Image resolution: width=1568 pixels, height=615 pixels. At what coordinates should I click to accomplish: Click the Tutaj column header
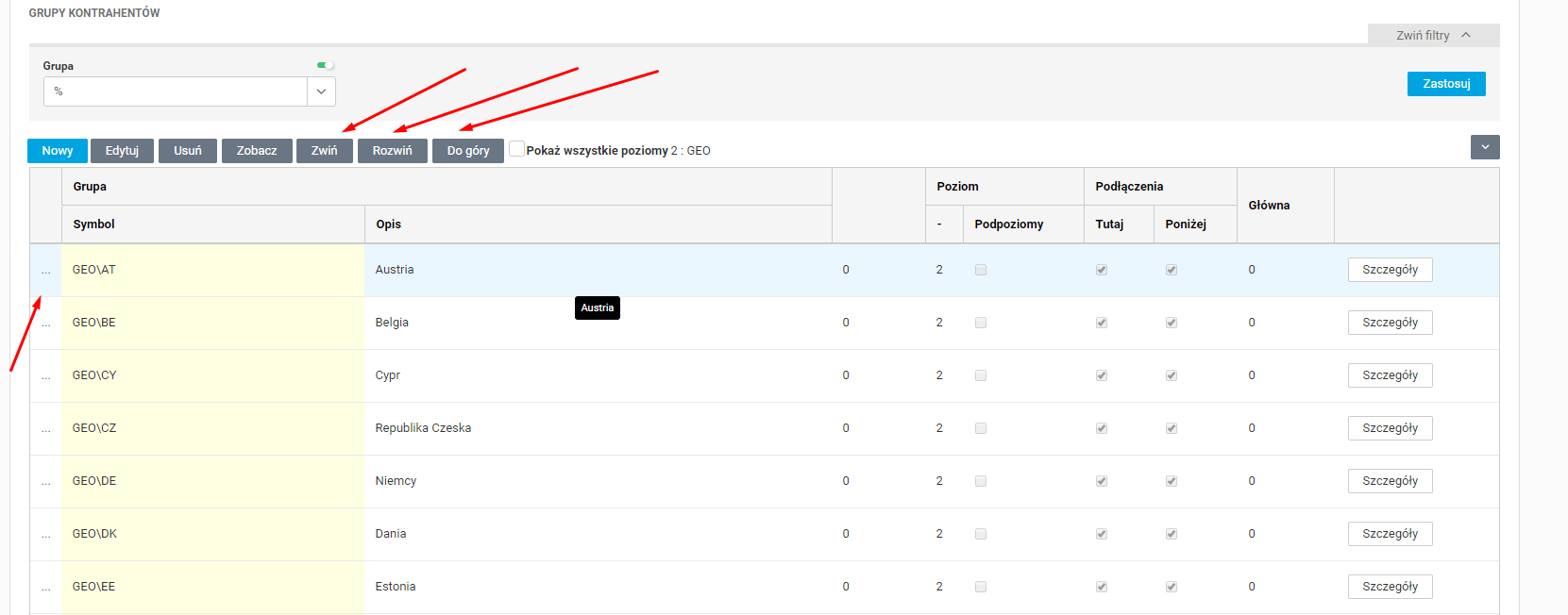point(1119,224)
